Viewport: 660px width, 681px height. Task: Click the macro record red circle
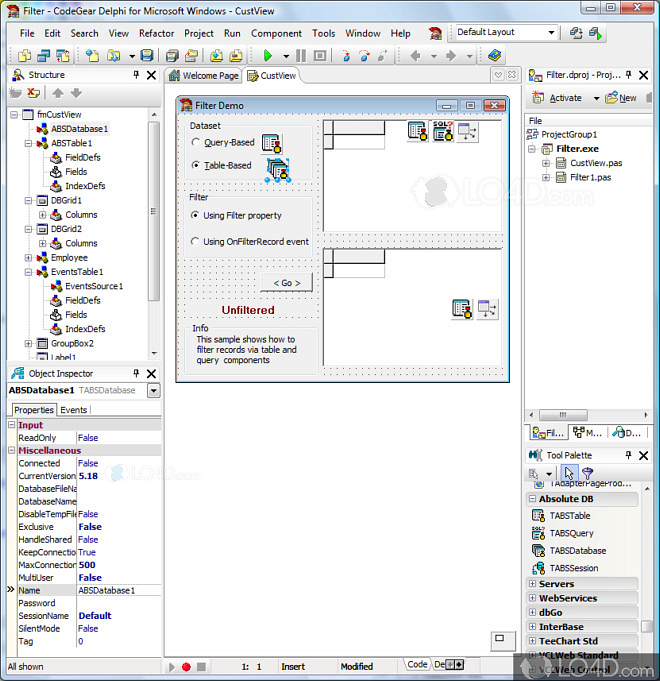[186, 667]
